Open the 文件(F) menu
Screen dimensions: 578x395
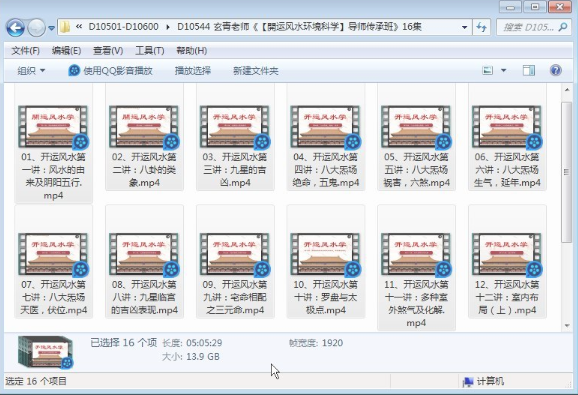click(25, 51)
